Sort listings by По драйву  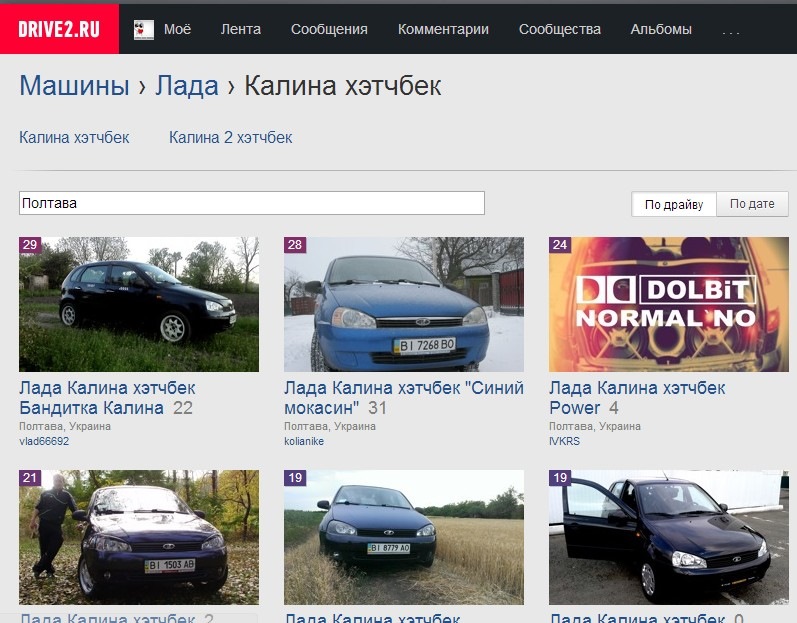click(673, 204)
